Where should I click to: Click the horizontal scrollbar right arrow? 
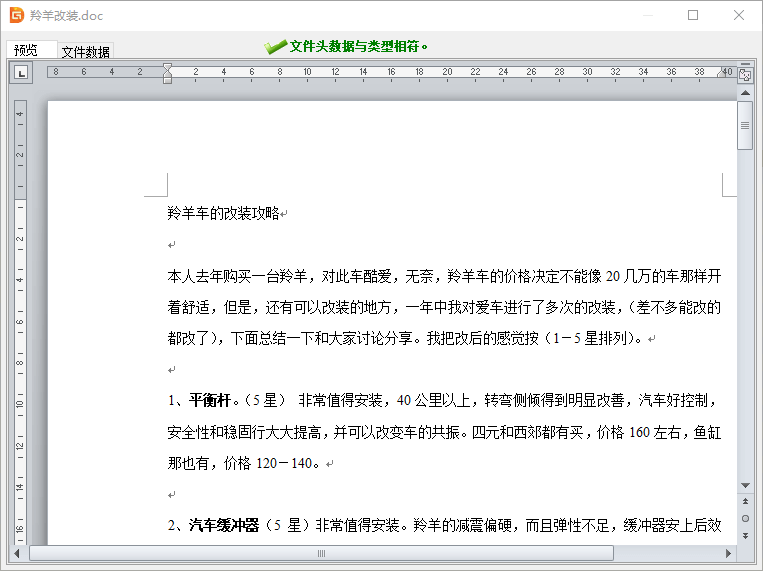728,553
